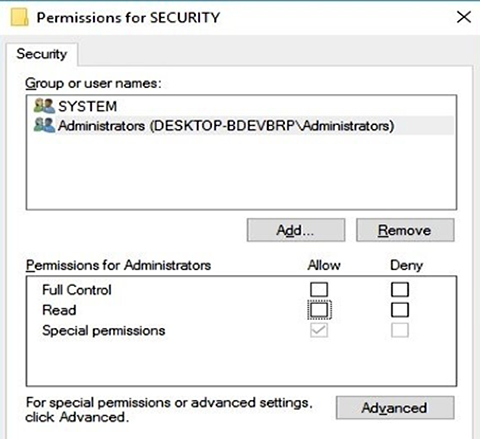Open the Security tab
The height and width of the screenshot is (439, 480).
tap(42, 54)
